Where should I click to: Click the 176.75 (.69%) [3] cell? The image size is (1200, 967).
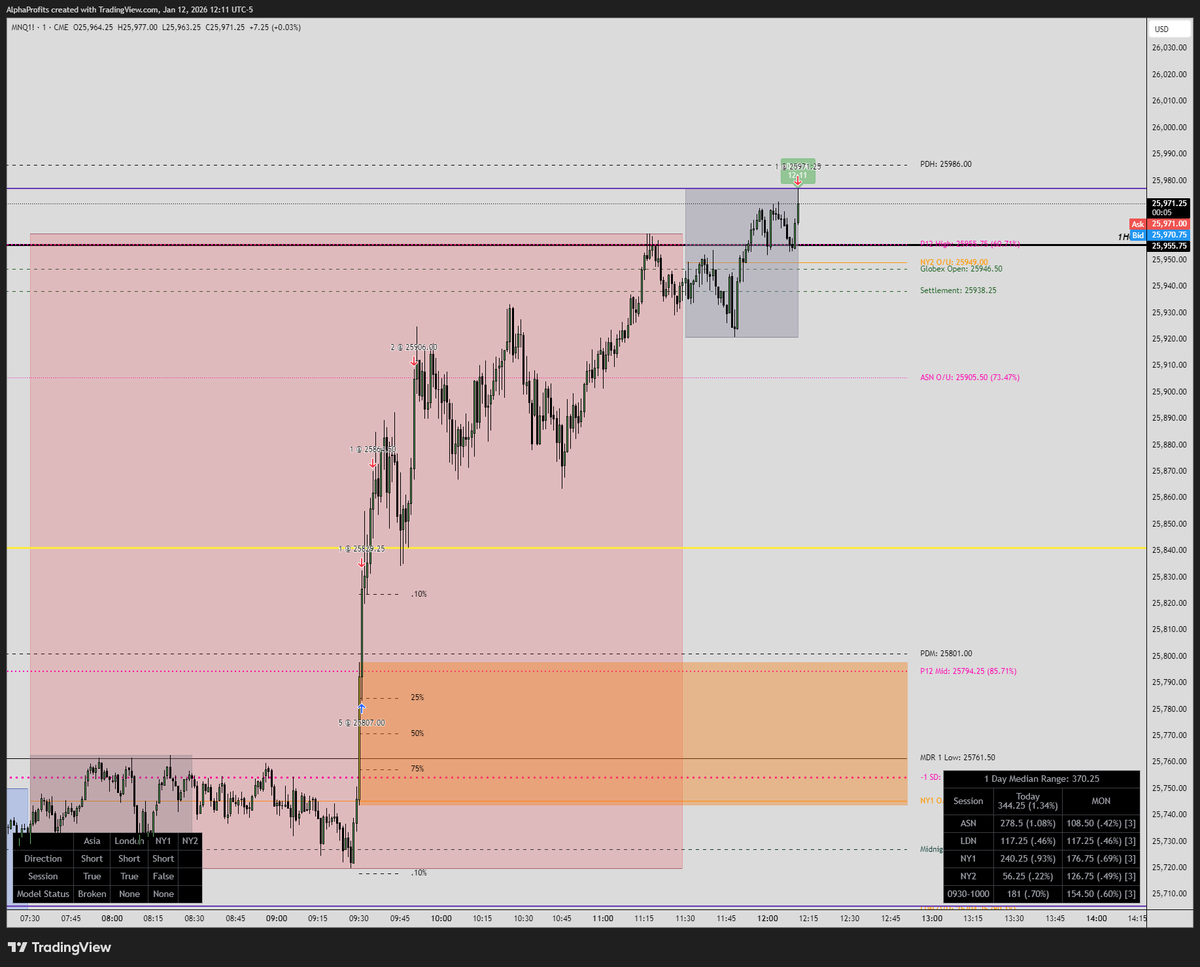coord(1100,858)
